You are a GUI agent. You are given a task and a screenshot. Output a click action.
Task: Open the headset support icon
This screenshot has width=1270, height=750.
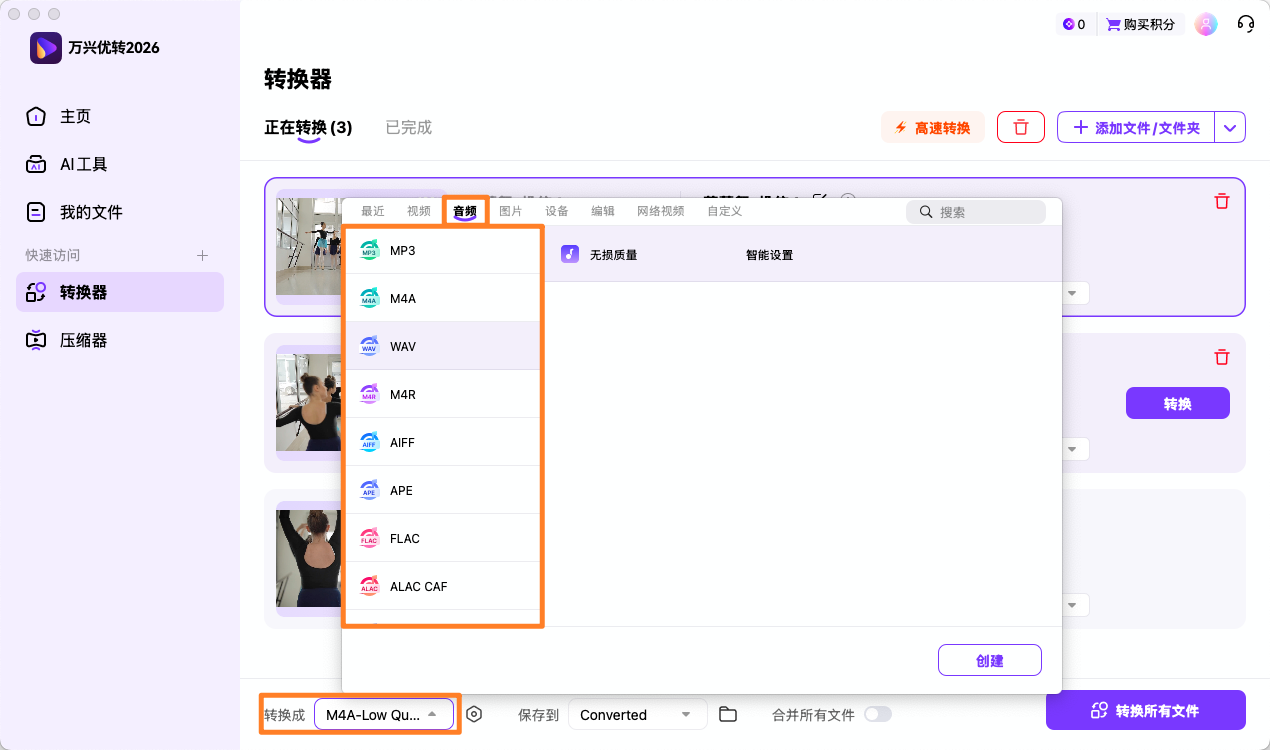coord(1245,23)
